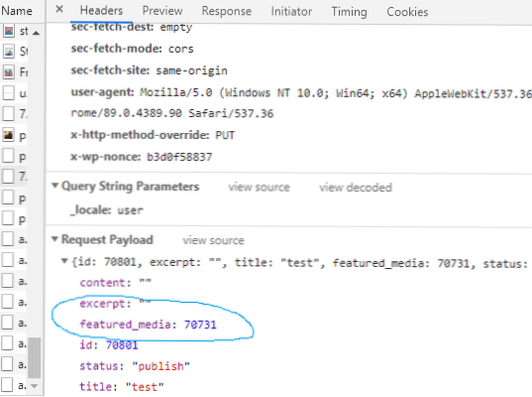Open the Response tab

point(227,11)
